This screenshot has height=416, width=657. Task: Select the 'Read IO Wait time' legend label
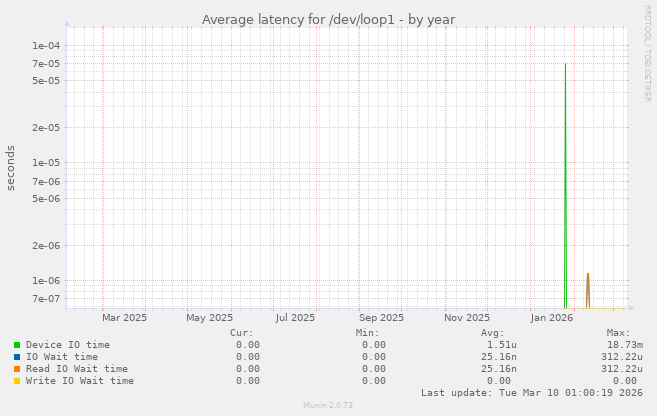pyautogui.click(x=77, y=369)
